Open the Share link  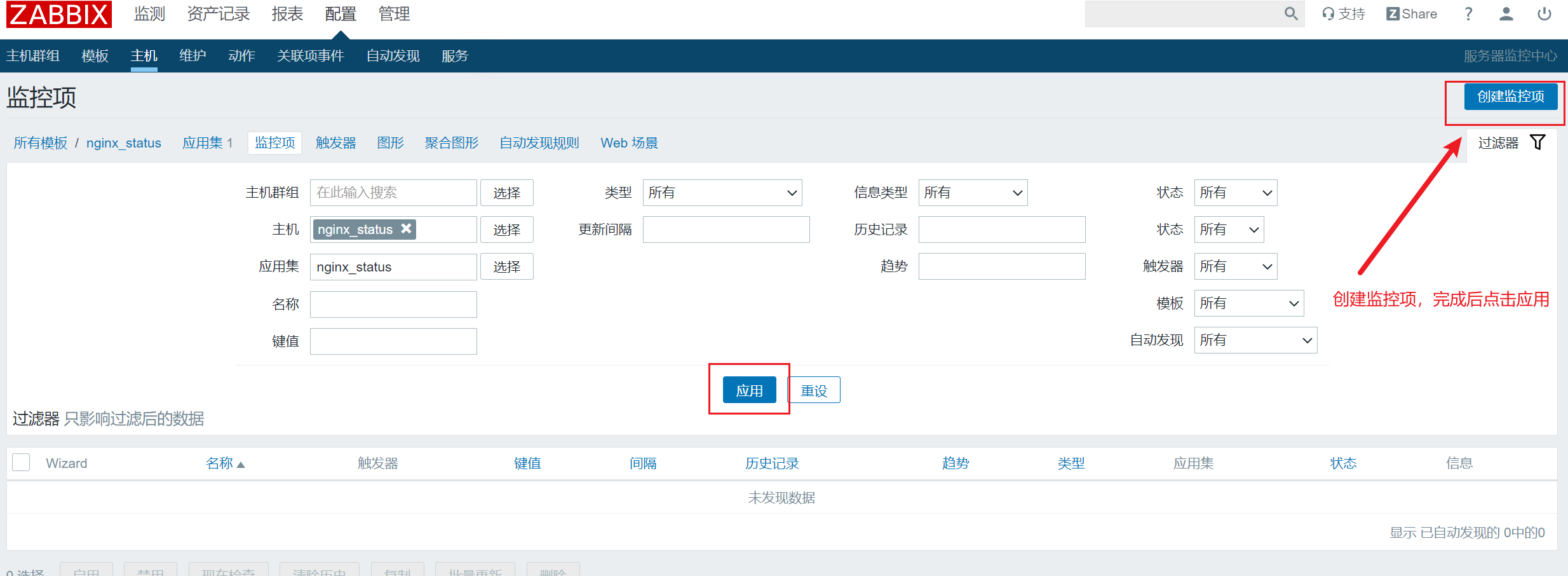(x=1412, y=14)
